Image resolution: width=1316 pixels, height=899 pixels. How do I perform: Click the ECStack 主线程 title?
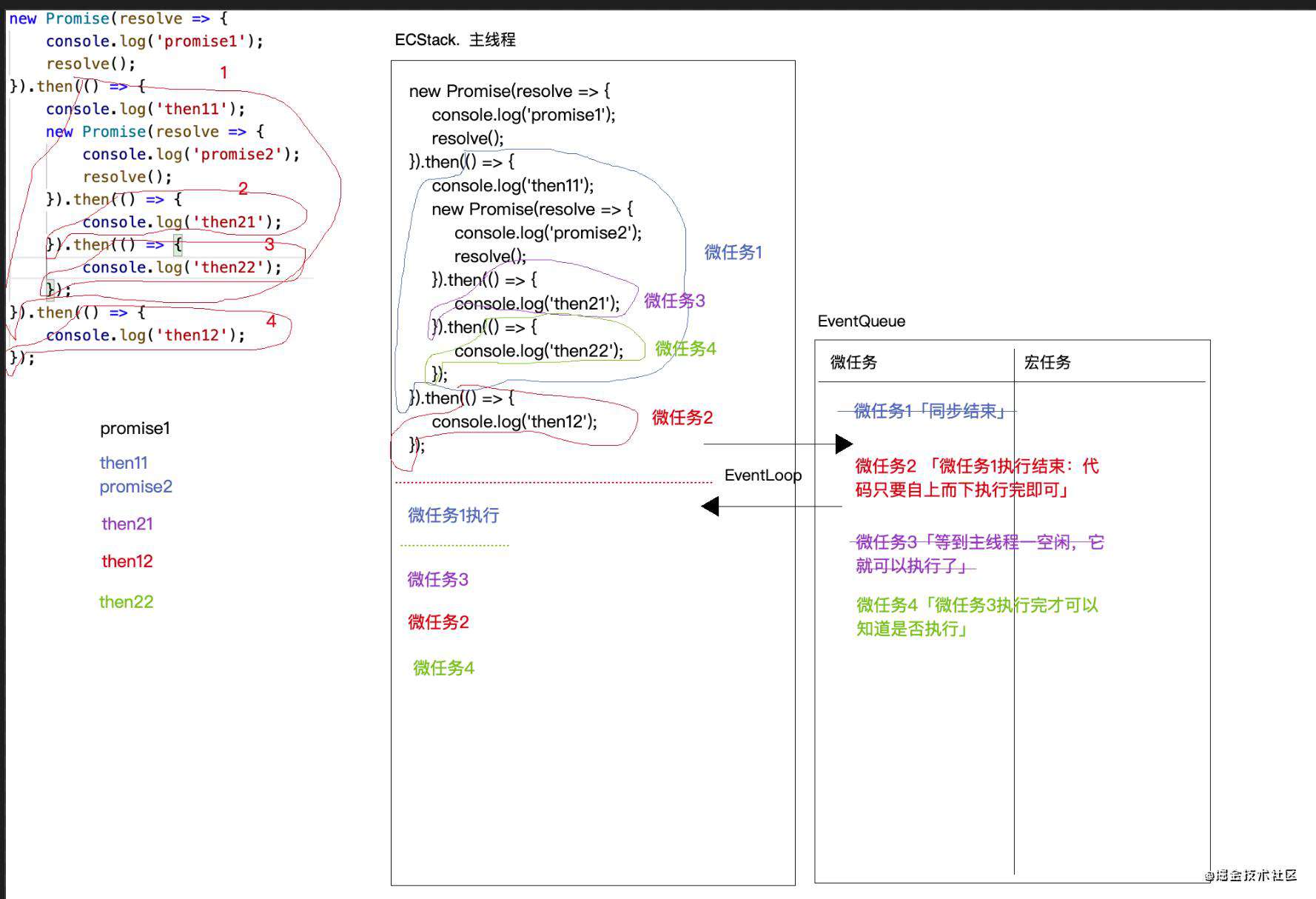click(455, 40)
